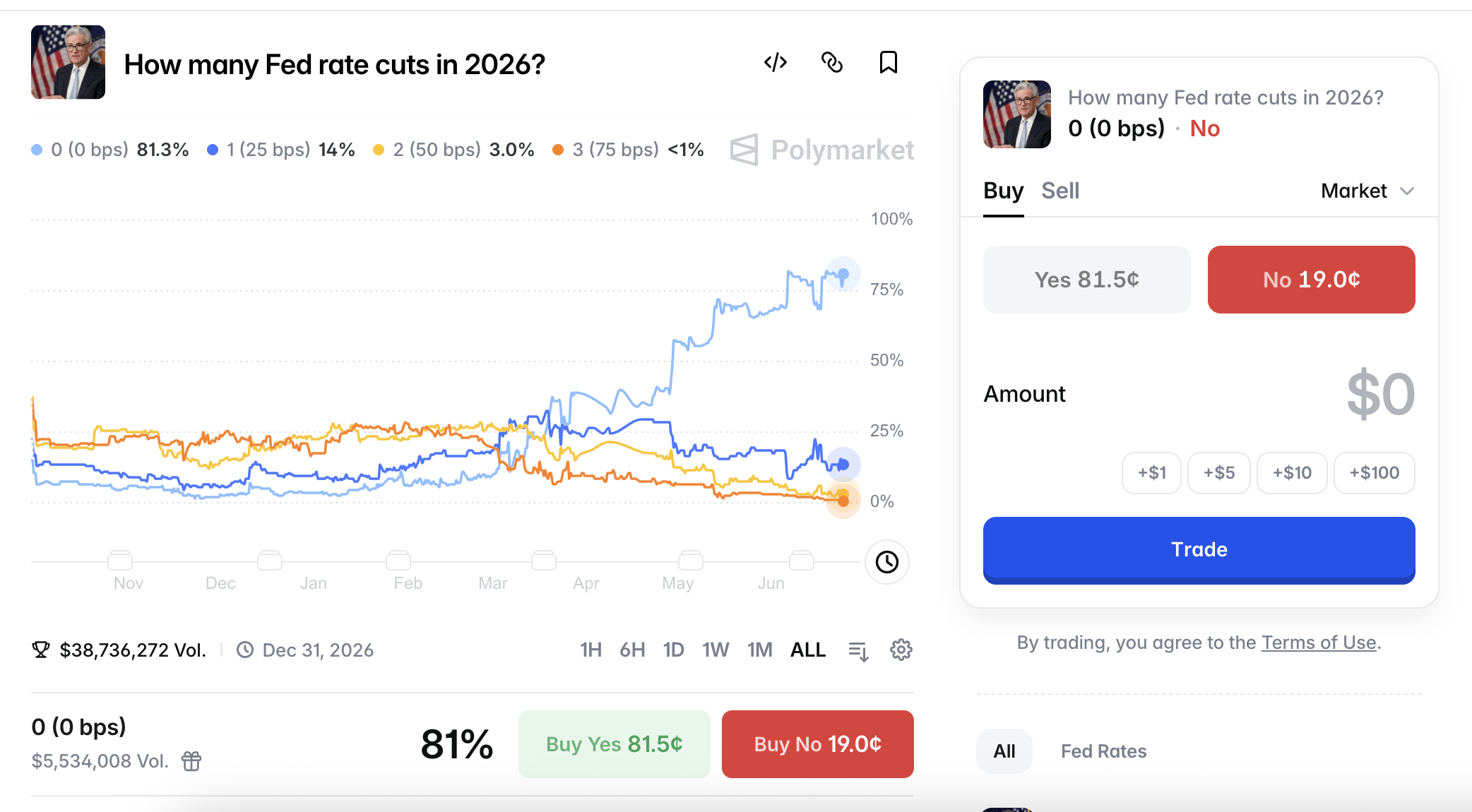The image size is (1472, 812).
Task: Click the blue Trade button
Action: tap(1199, 550)
